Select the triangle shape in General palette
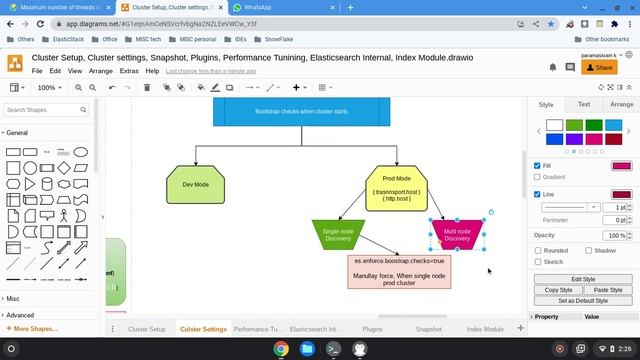Viewport: 640px width, 360px height. (30, 184)
